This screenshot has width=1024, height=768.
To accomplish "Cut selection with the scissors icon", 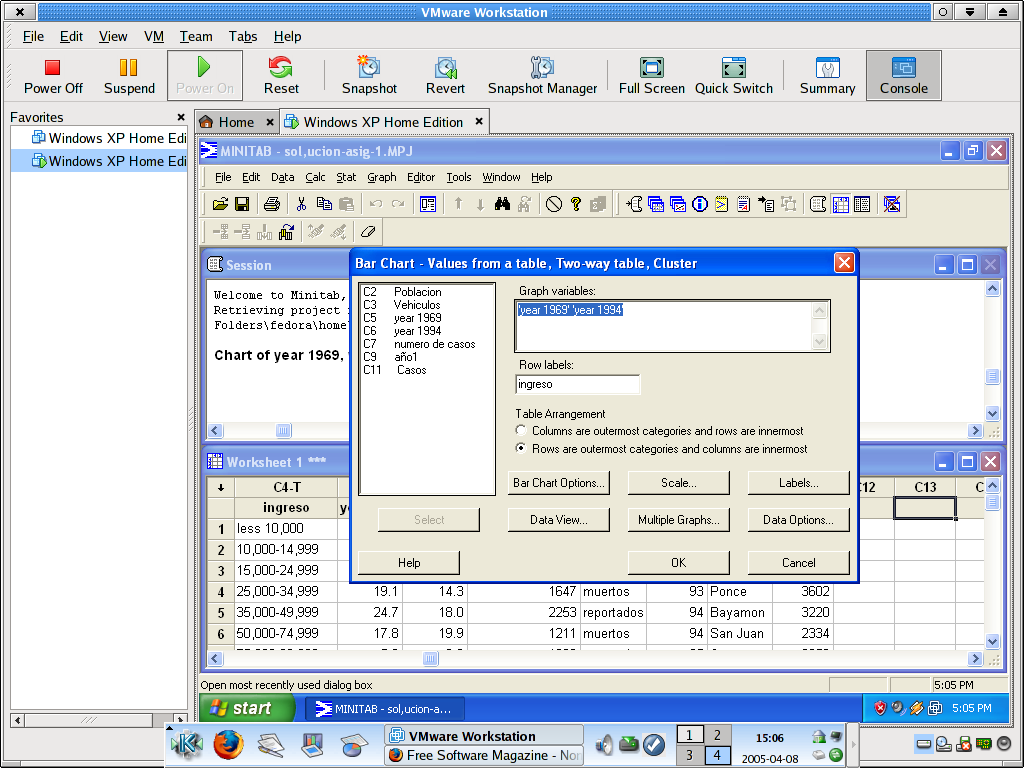I will (x=301, y=204).
